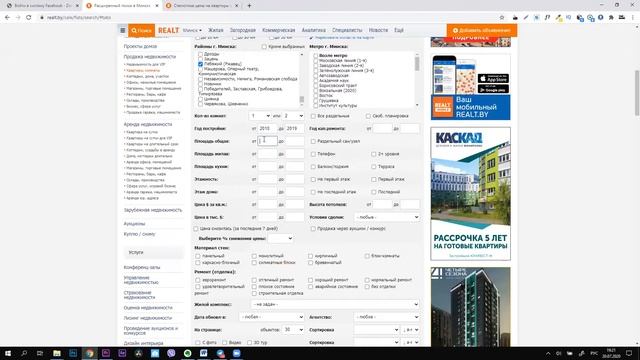The image size is (640, 360).
Task: Show hidden tray icons chevron
Action: (548, 353)
